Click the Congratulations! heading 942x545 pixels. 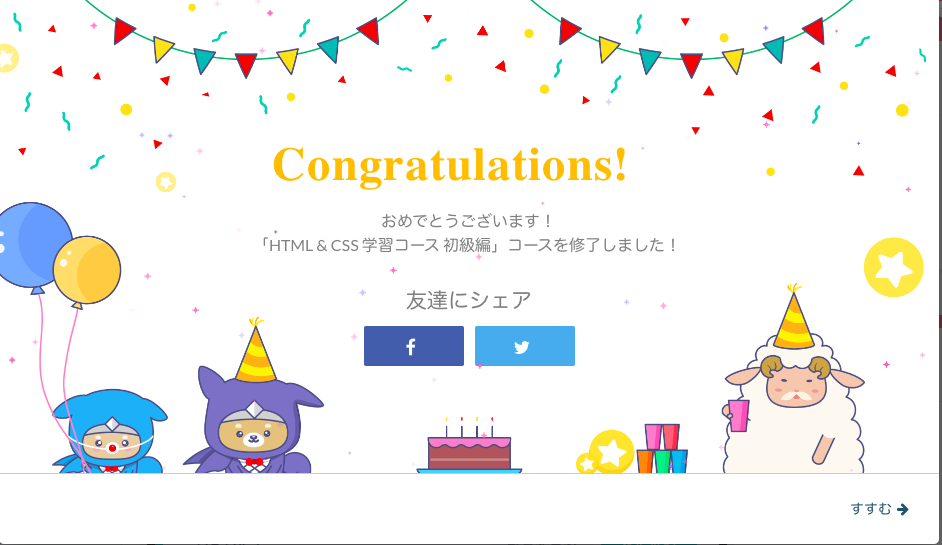pyautogui.click(x=451, y=164)
